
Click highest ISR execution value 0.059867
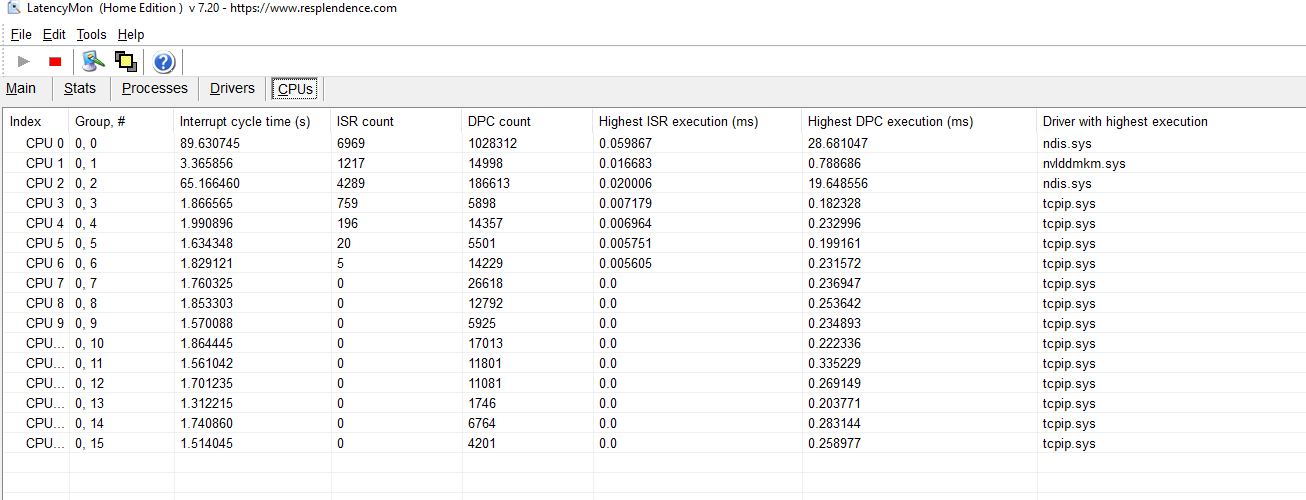pos(625,143)
